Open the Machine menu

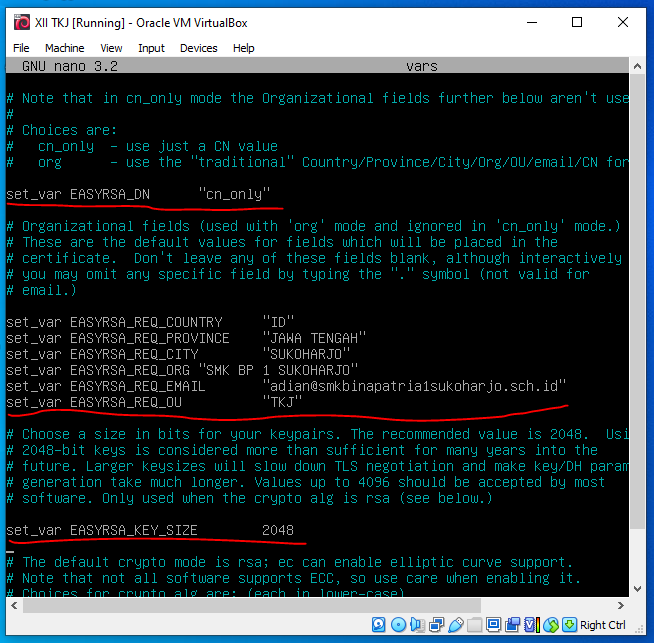[65, 48]
